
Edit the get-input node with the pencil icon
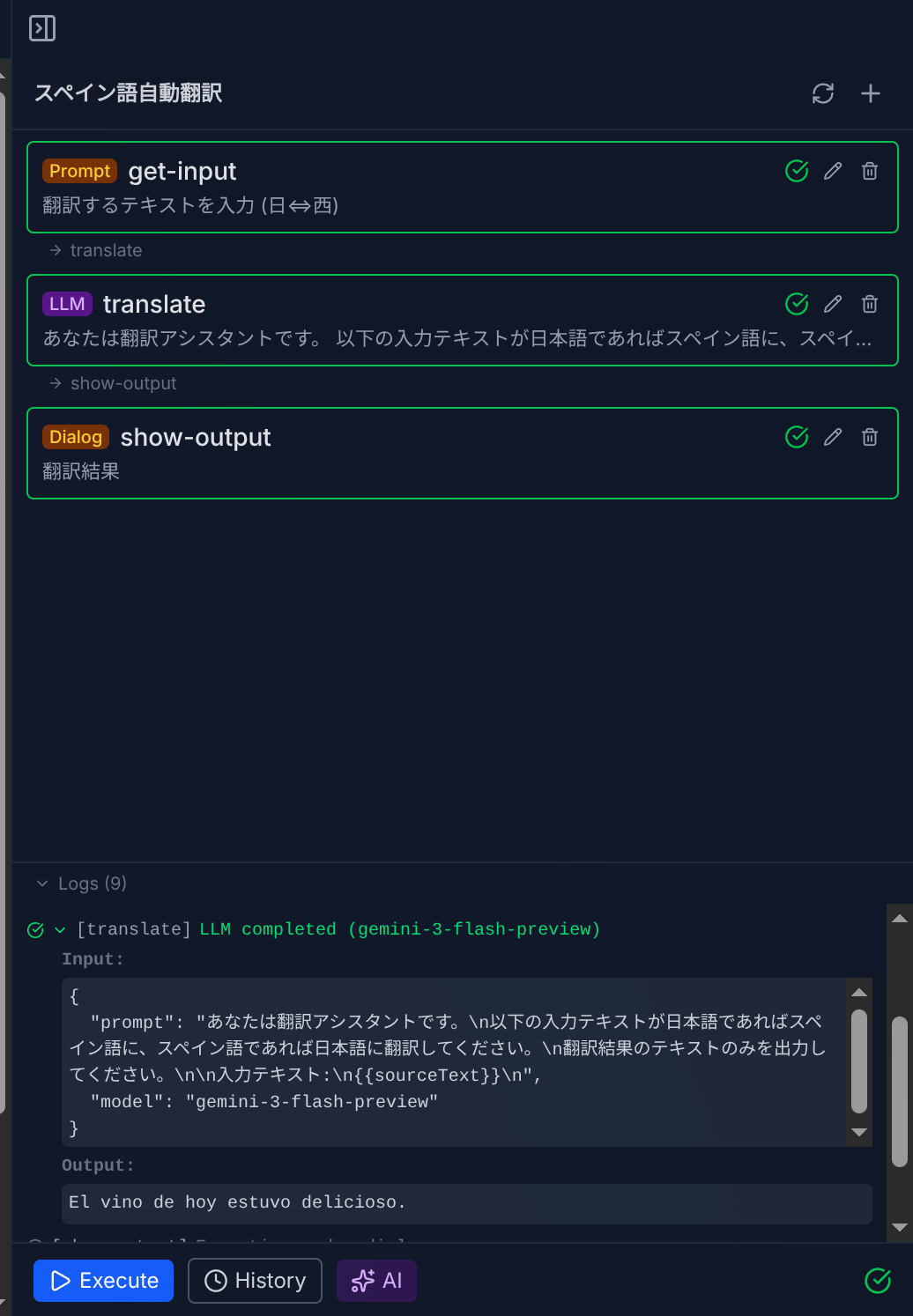click(x=833, y=171)
